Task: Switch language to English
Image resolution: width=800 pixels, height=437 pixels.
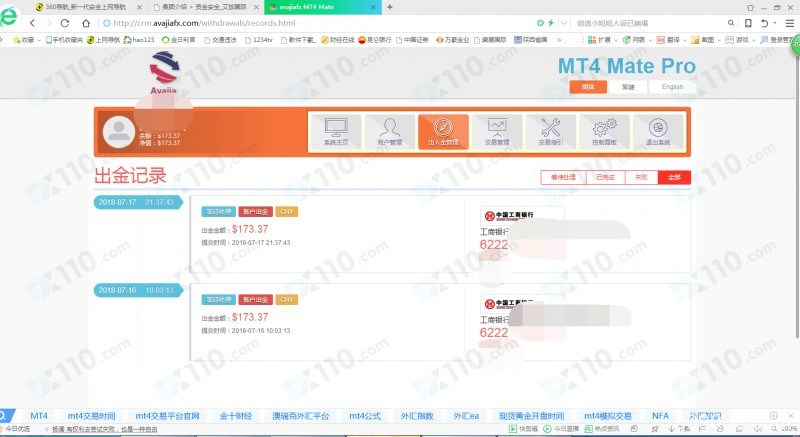Action: click(672, 87)
